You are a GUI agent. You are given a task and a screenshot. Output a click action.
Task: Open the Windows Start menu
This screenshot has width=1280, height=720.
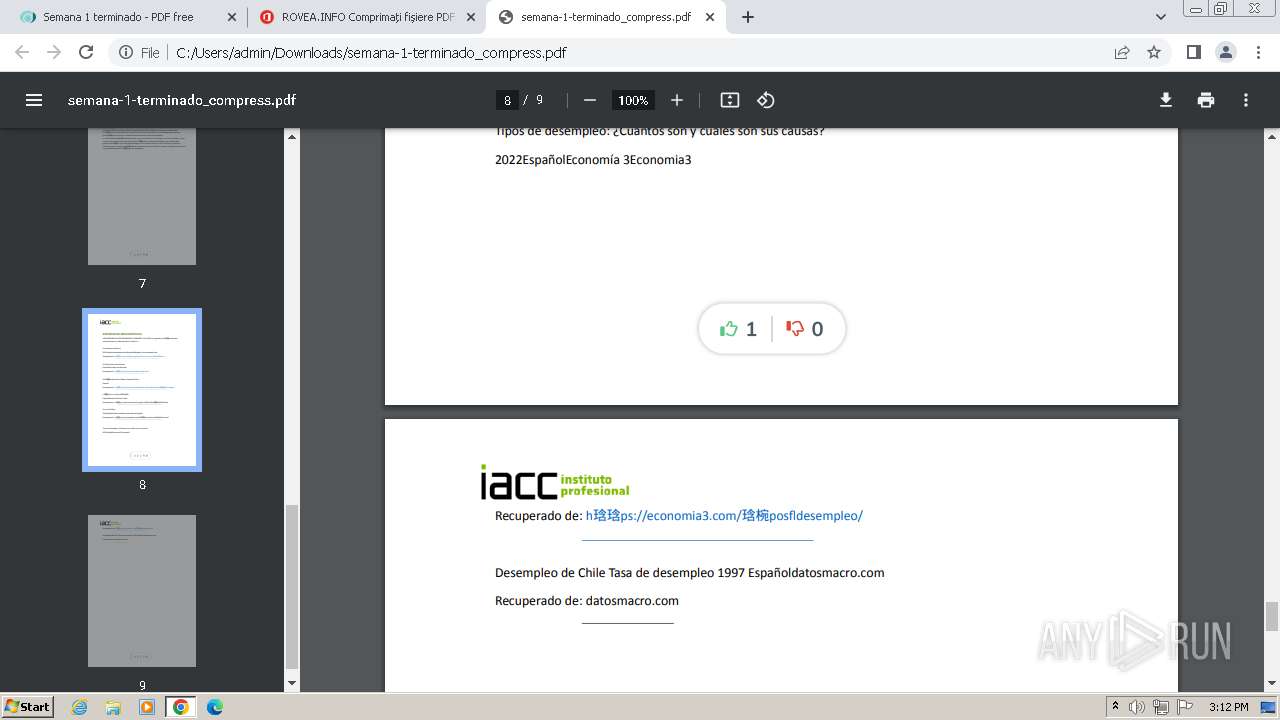point(27,706)
